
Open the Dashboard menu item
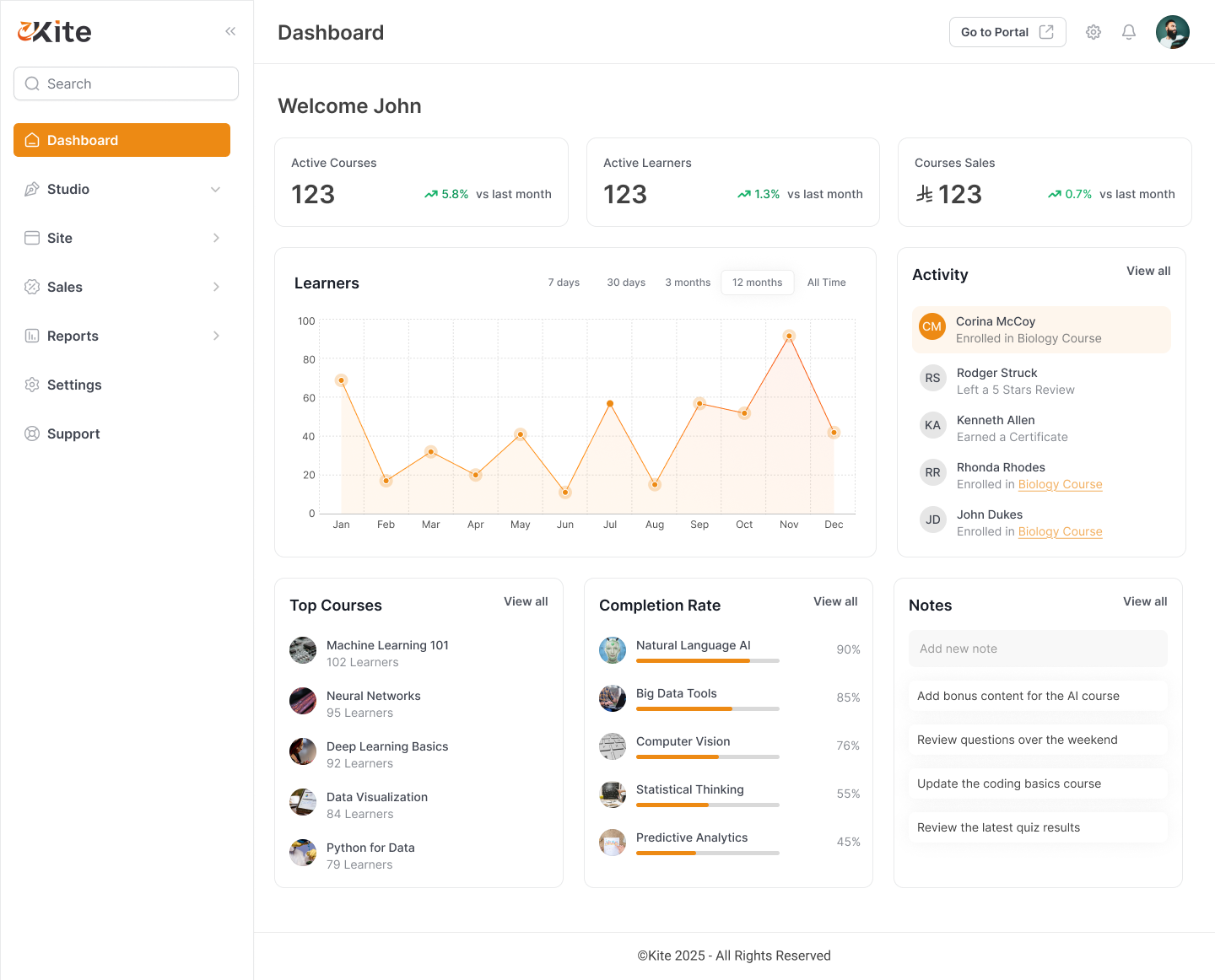point(121,140)
